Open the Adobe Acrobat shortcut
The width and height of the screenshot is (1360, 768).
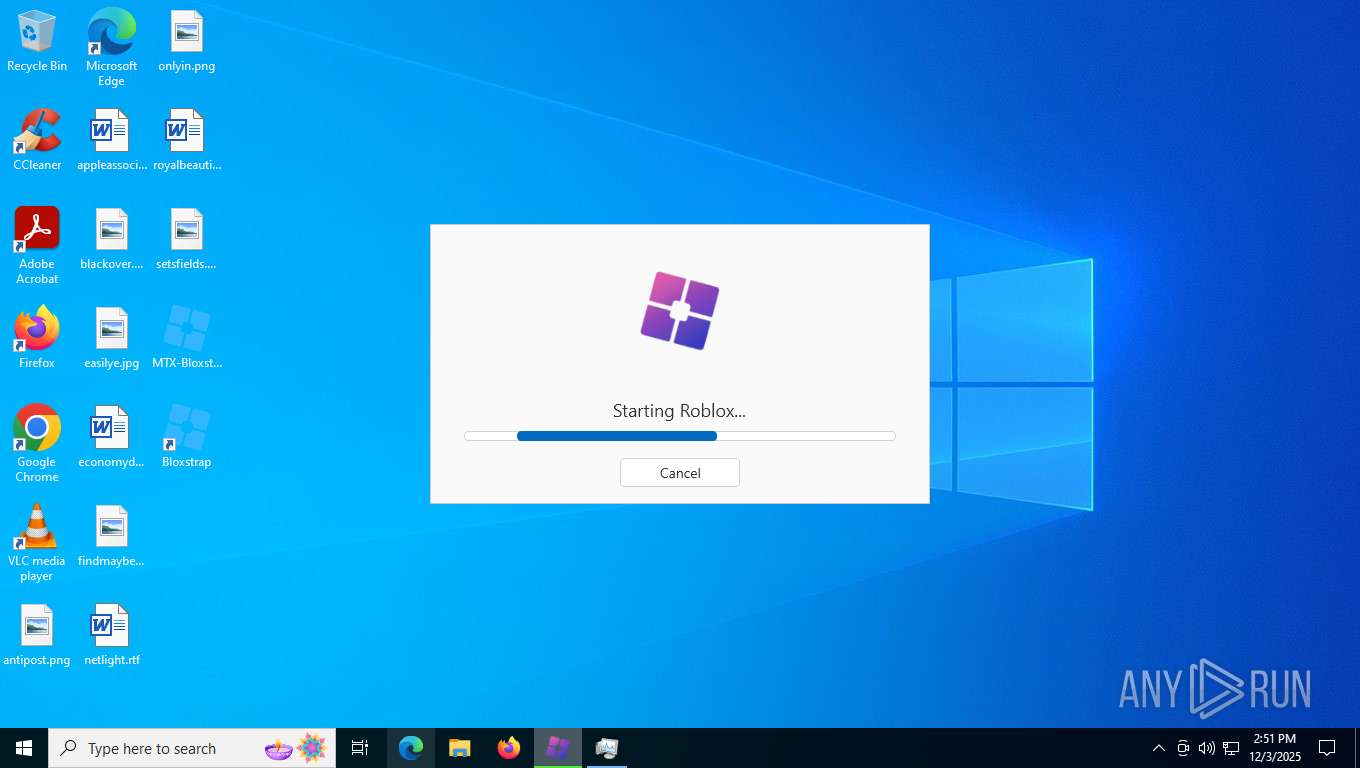pos(37,246)
